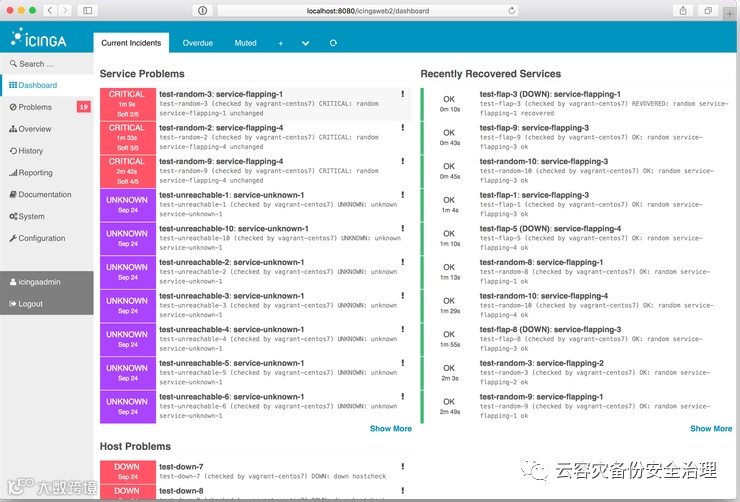Switch to the Muted tab
This screenshot has width=740, height=502.
pyautogui.click(x=245, y=43)
